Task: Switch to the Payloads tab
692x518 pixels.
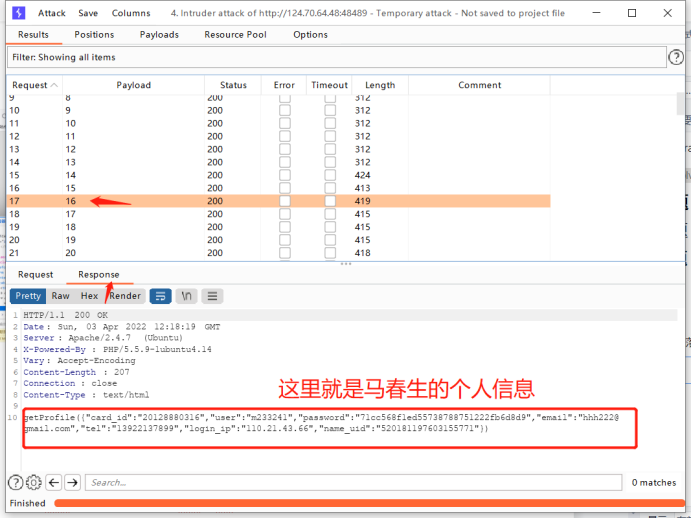Action: pyautogui.click(x=159, y=34)
